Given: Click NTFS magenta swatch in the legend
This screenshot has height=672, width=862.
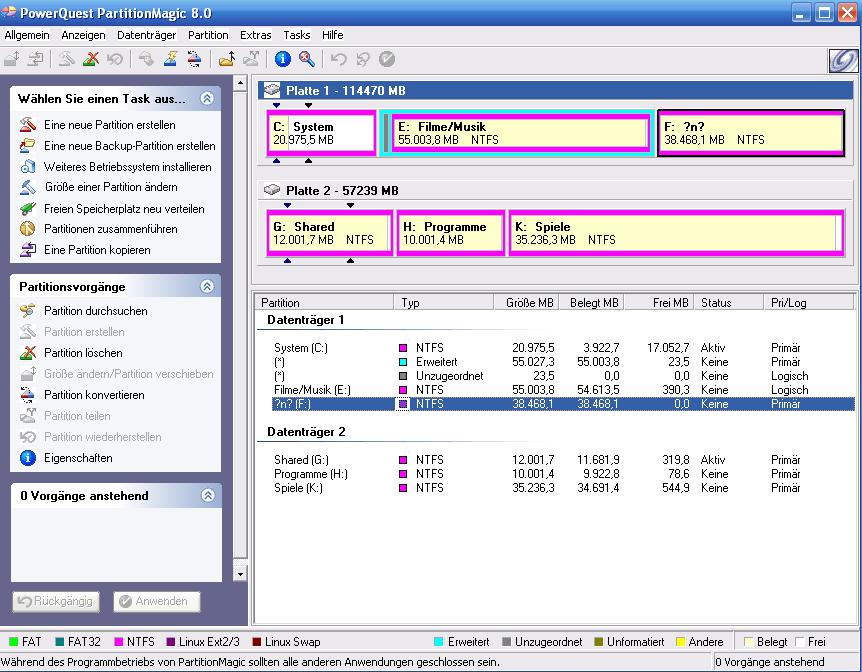Looking at the screenshot, I should pyautogui.click(x=118, y=642).
